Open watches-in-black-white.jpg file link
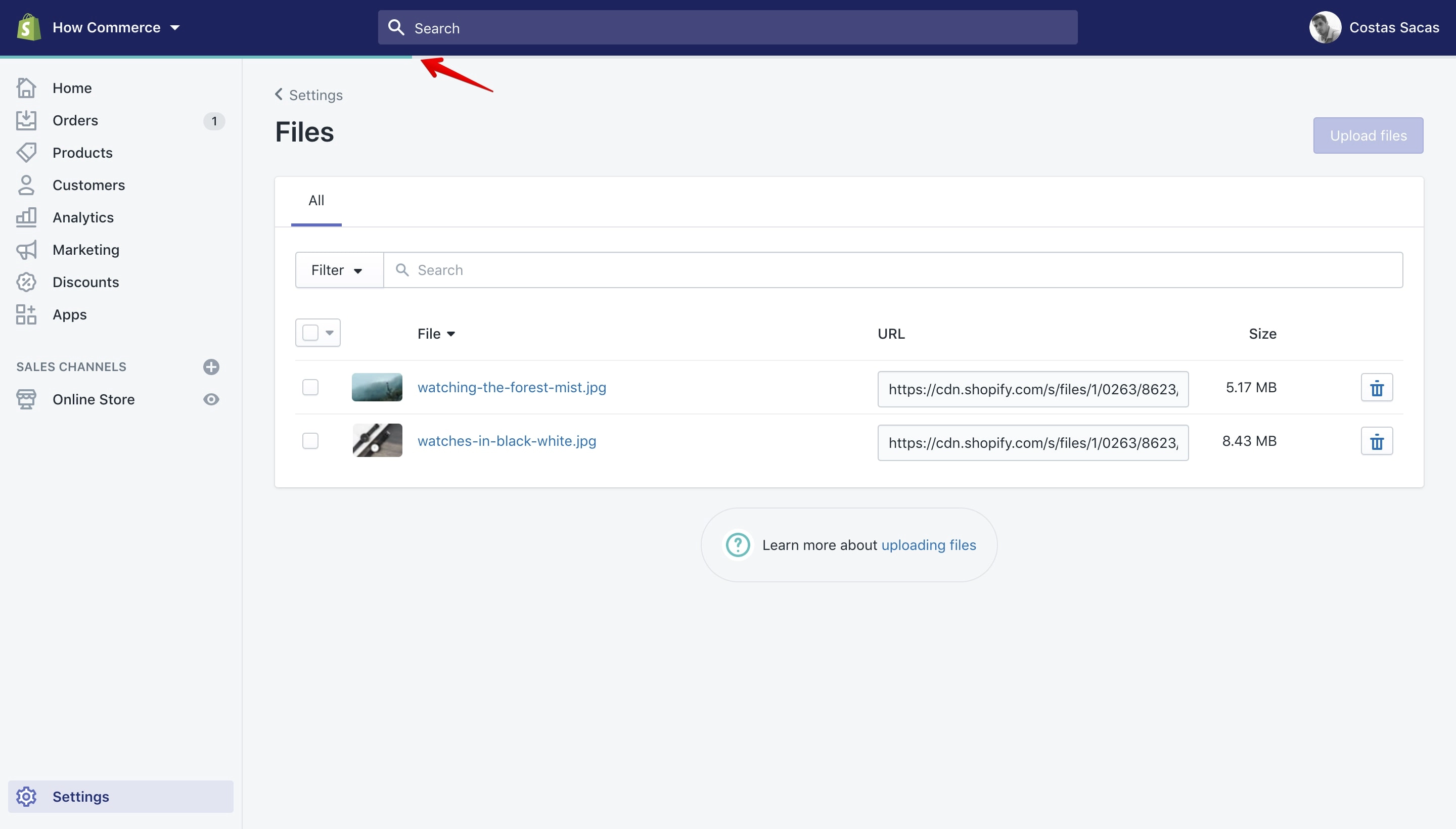This screenshot has width=1456, height=829. (x=507, y=441)
